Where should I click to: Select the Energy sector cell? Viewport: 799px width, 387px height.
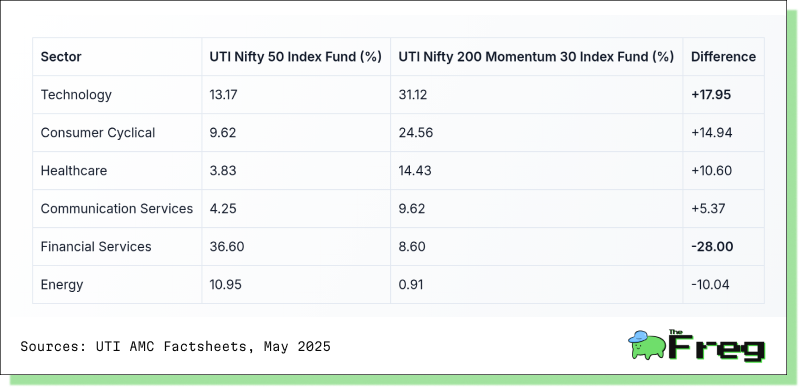(62, 285)
